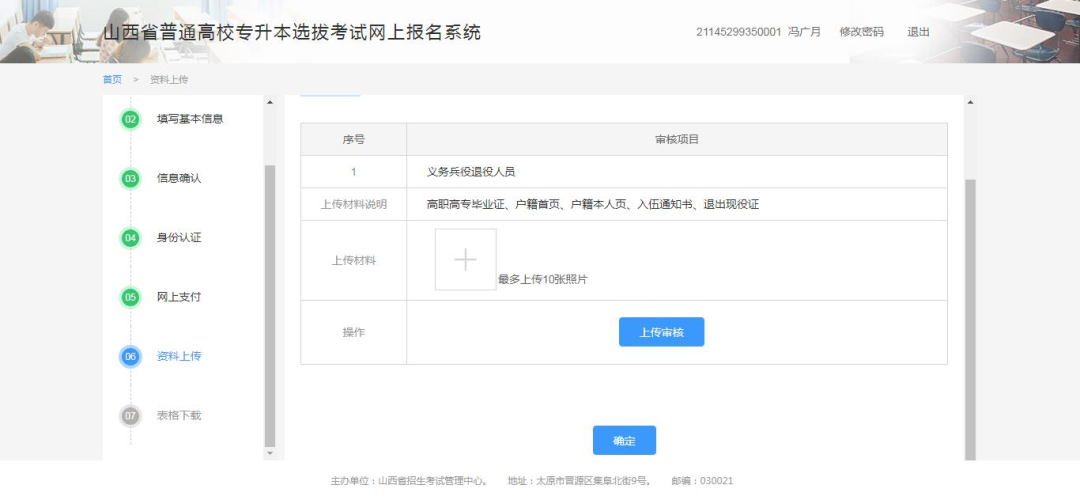Click the 确定 button
This screenshot has width=1080, height=500.
(624, 441)
